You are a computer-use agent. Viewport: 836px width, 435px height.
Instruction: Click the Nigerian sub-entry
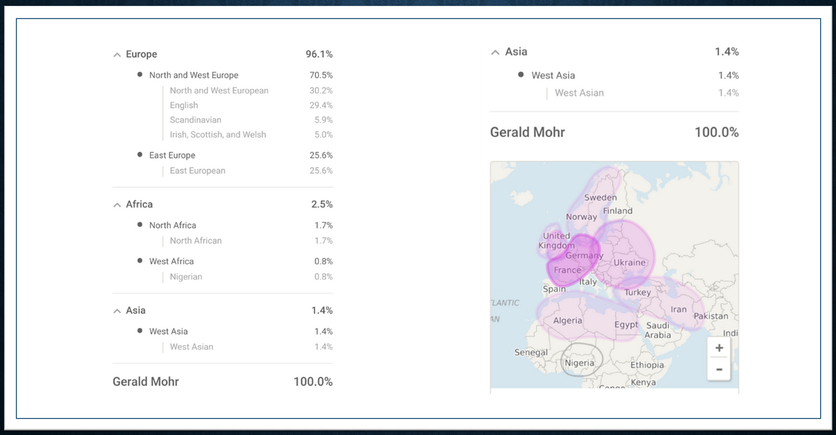coord(186,277)
